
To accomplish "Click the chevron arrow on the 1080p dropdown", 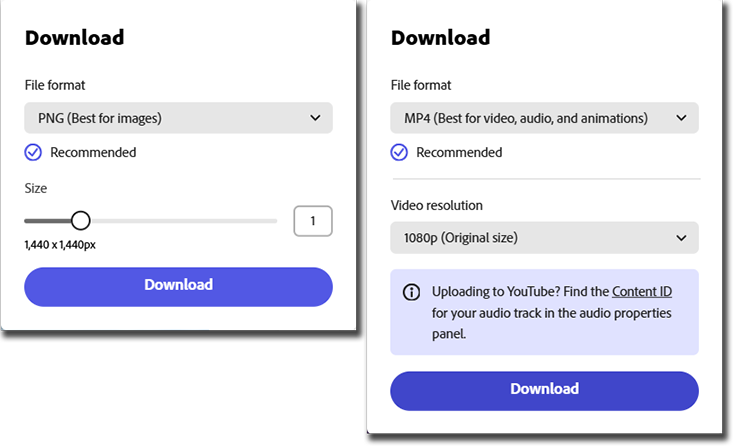I will coord(681,238).
